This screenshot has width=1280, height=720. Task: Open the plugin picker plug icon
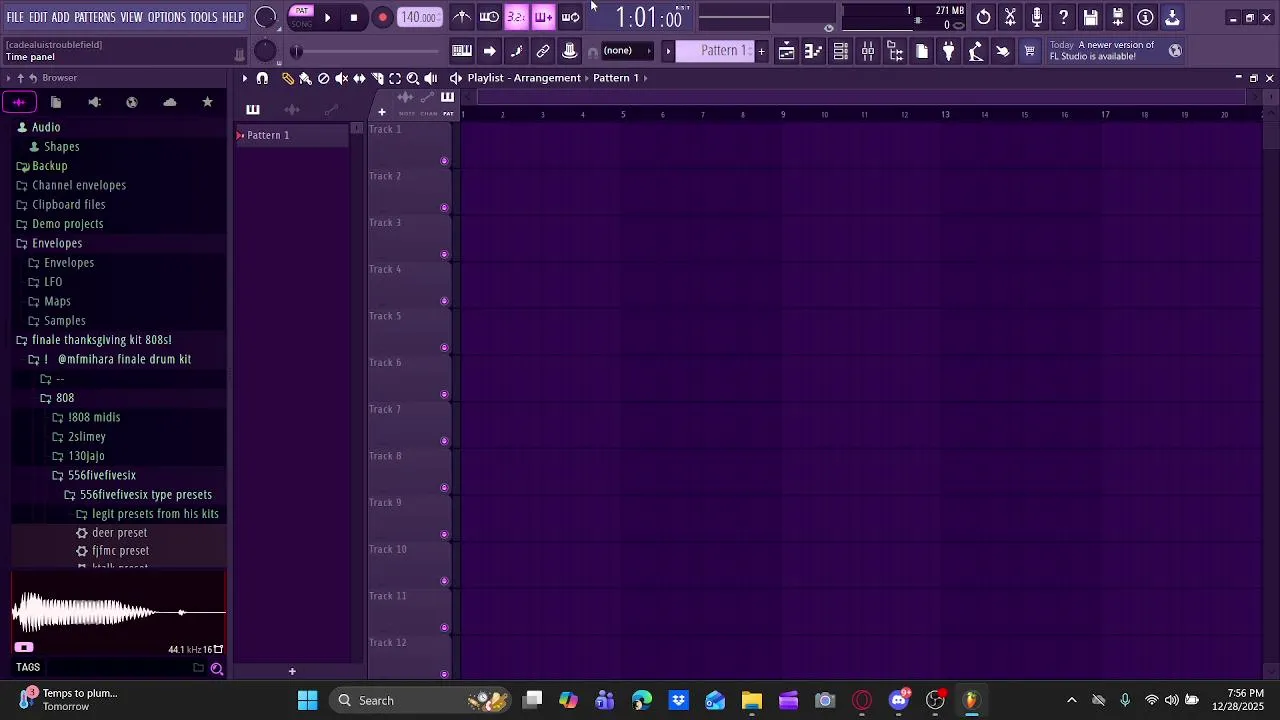pyautogui.click(x=949, y=51)
